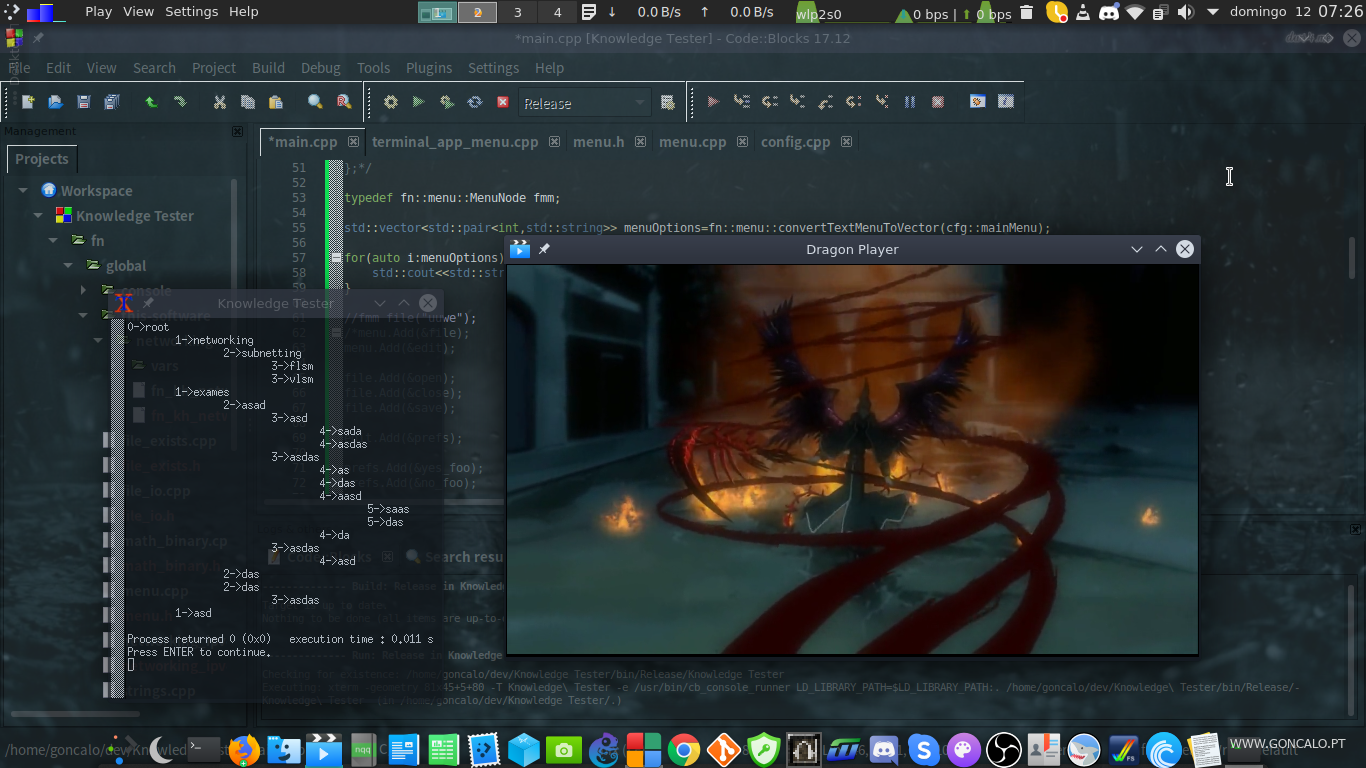Open the build target properties icon
This screenshot has height=768, width=1366.
tap(668, 102)
